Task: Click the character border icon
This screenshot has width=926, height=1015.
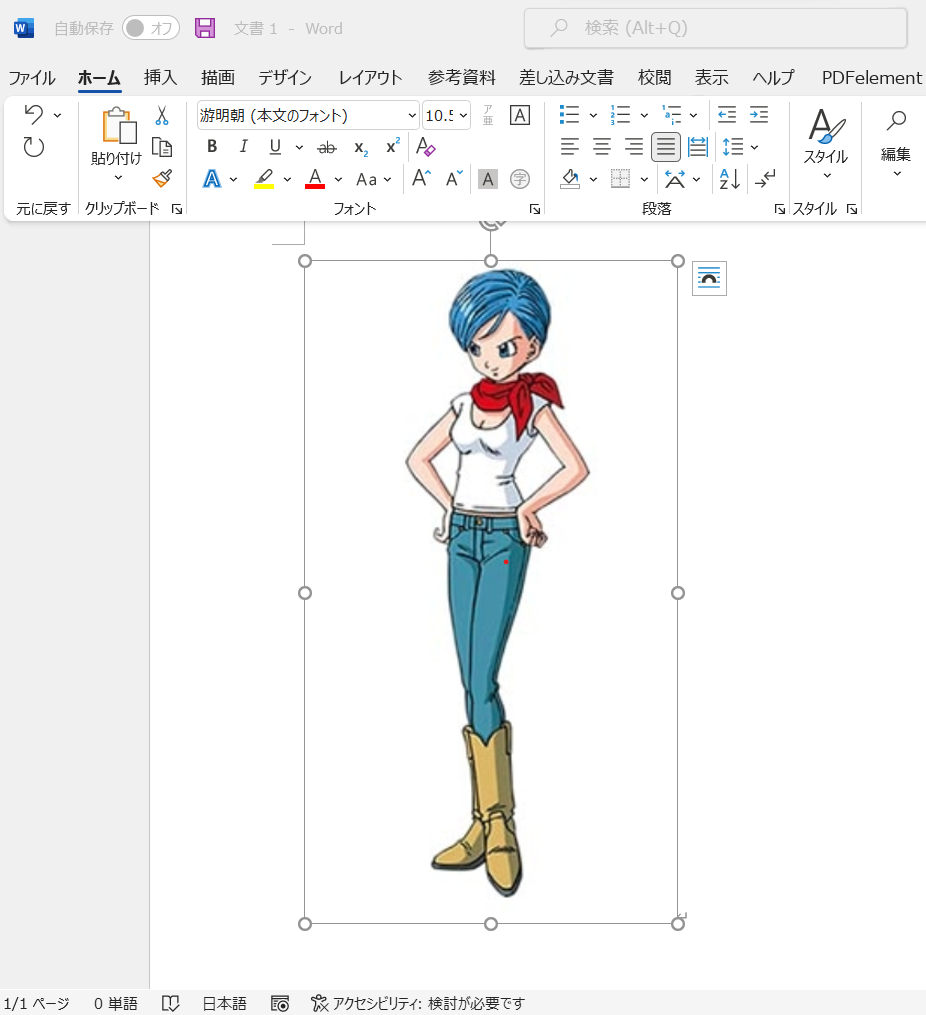Action: click(x=520, y=115)
